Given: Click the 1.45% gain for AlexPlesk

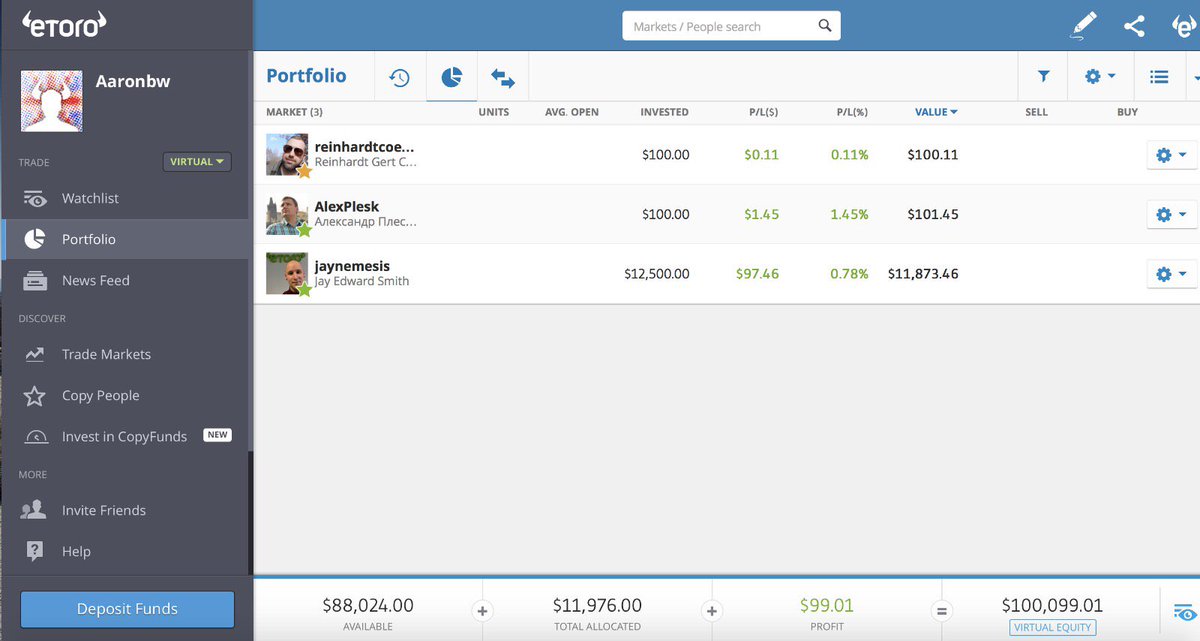Looking at the screenshot, I should click(x=849, y=214).
